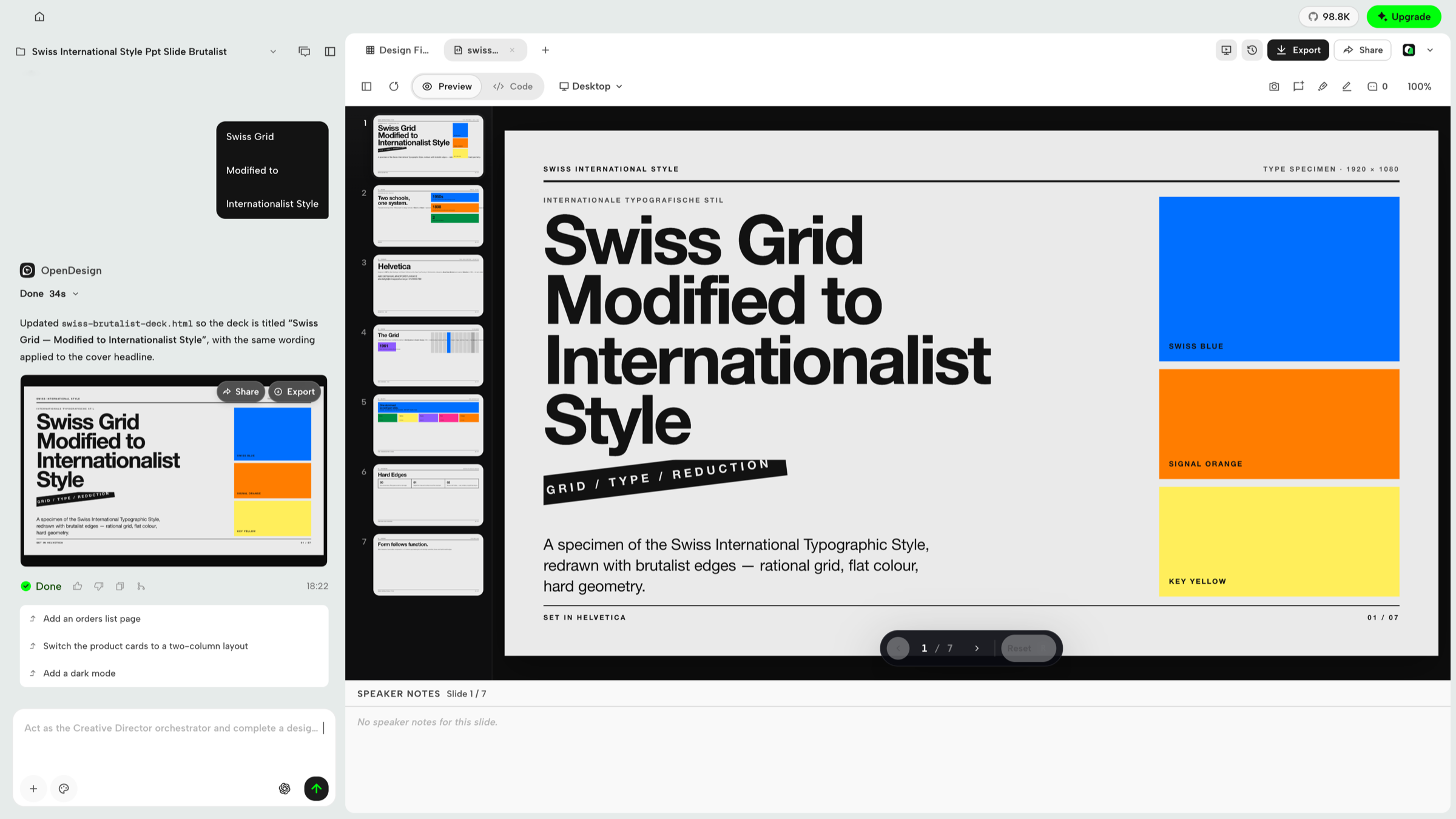The image size is (1456, 819).
Task: Click the add comment frame icon
Action: (x=1298, y=87)
